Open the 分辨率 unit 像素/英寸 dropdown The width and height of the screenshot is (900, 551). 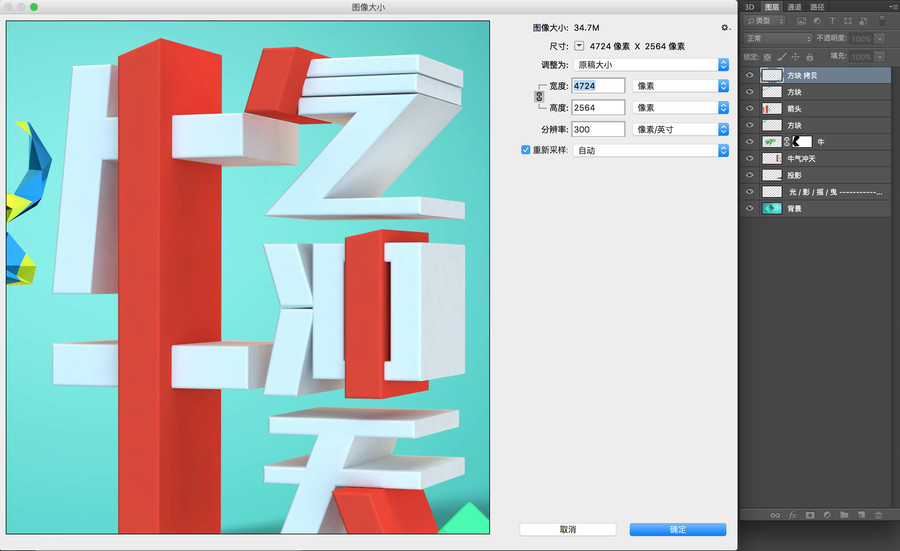680,129
